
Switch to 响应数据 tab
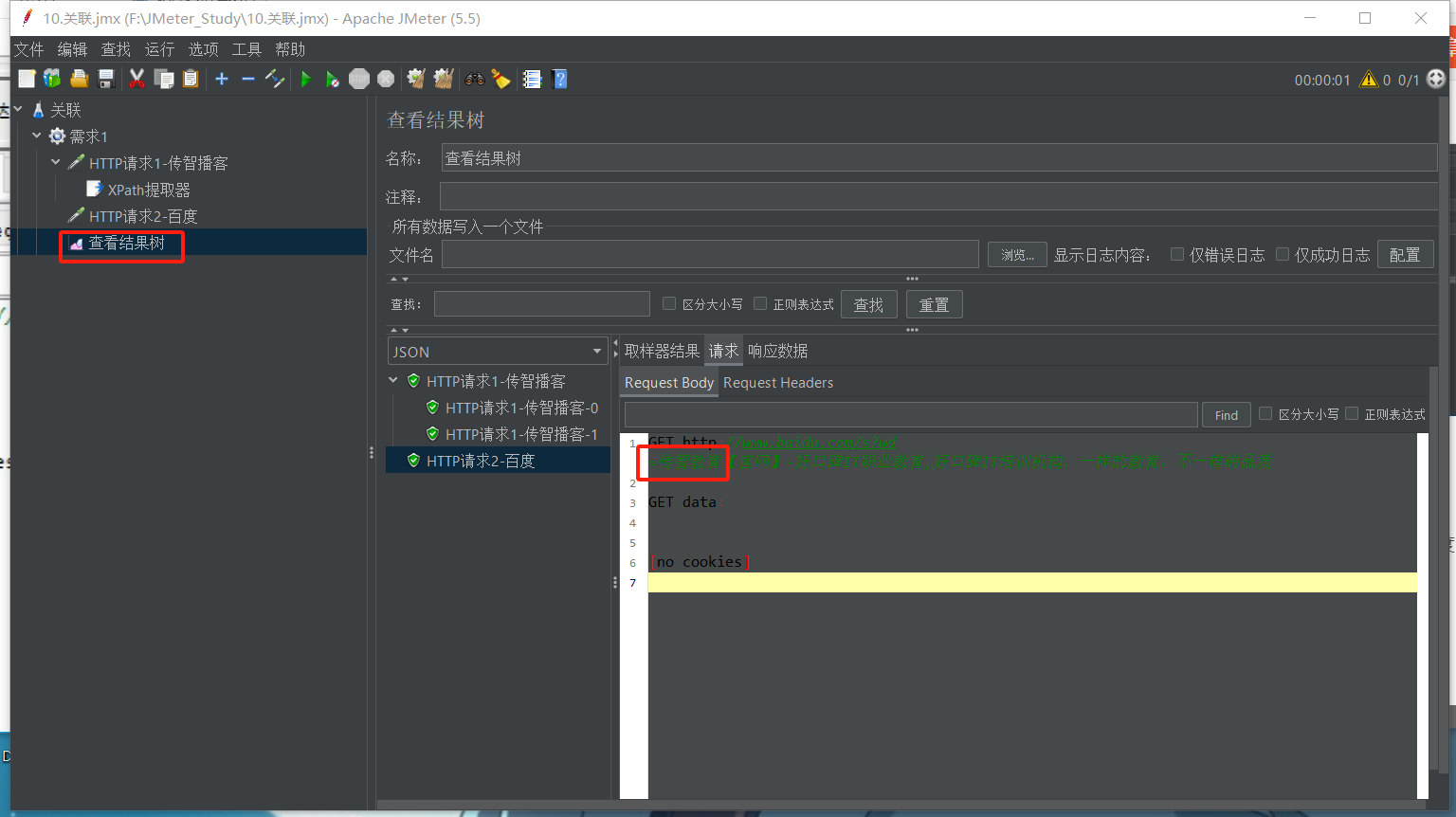click(777, 351)
